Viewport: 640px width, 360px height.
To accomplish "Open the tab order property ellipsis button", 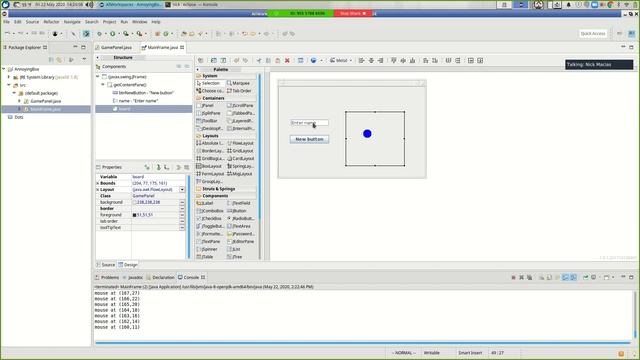I will pos(182,221).
